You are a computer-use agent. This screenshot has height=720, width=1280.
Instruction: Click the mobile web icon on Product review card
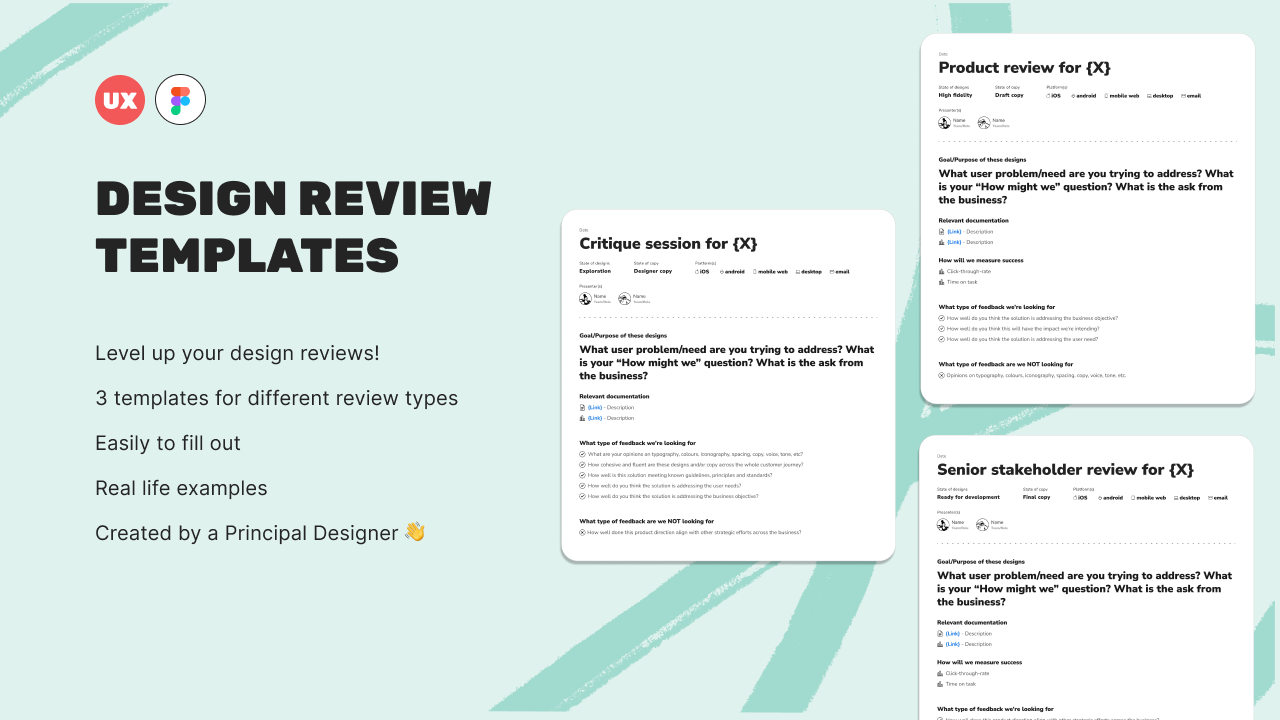pos(1106,96)
